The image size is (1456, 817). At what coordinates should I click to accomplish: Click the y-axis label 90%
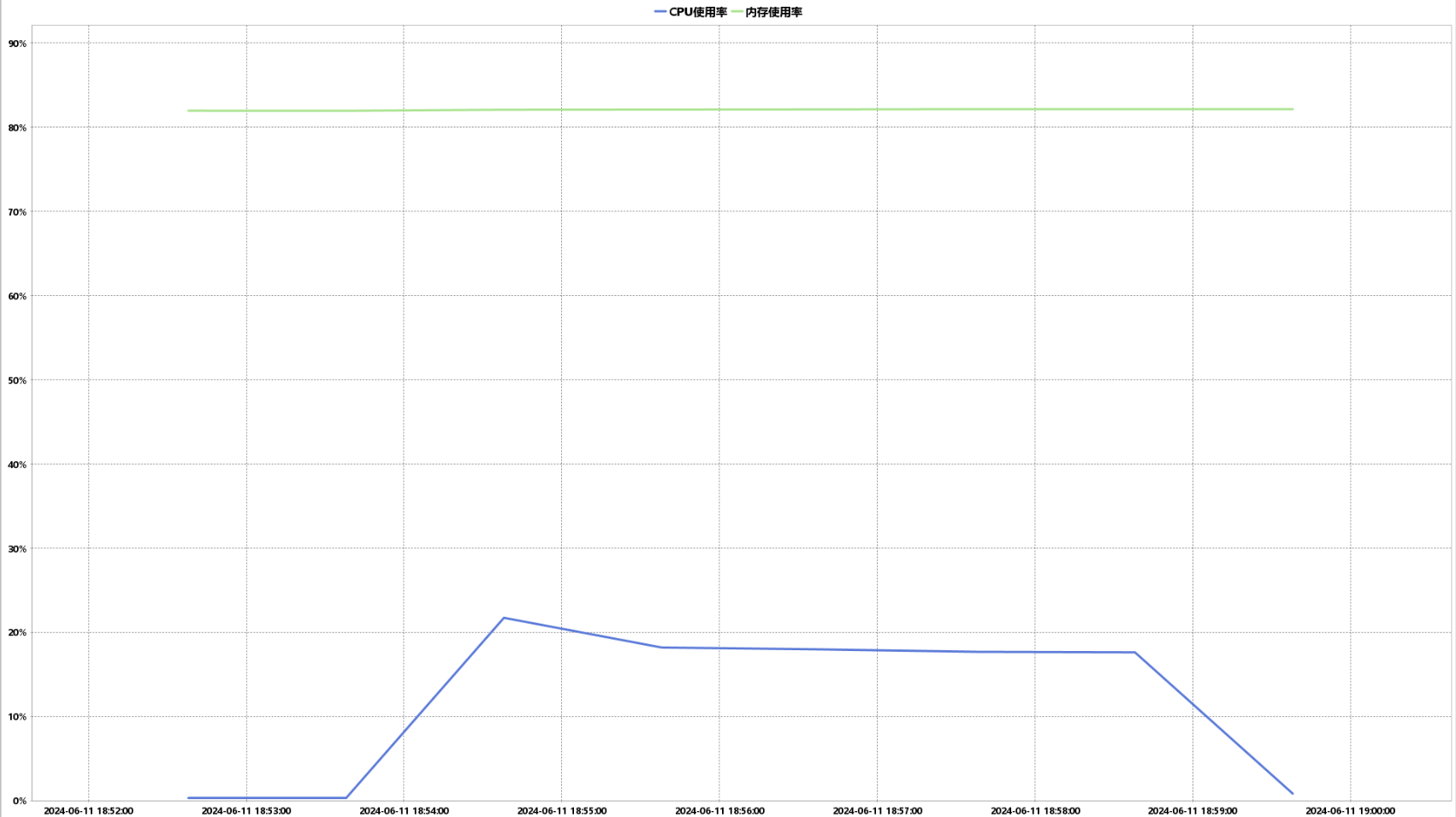[x=17, y=44]
